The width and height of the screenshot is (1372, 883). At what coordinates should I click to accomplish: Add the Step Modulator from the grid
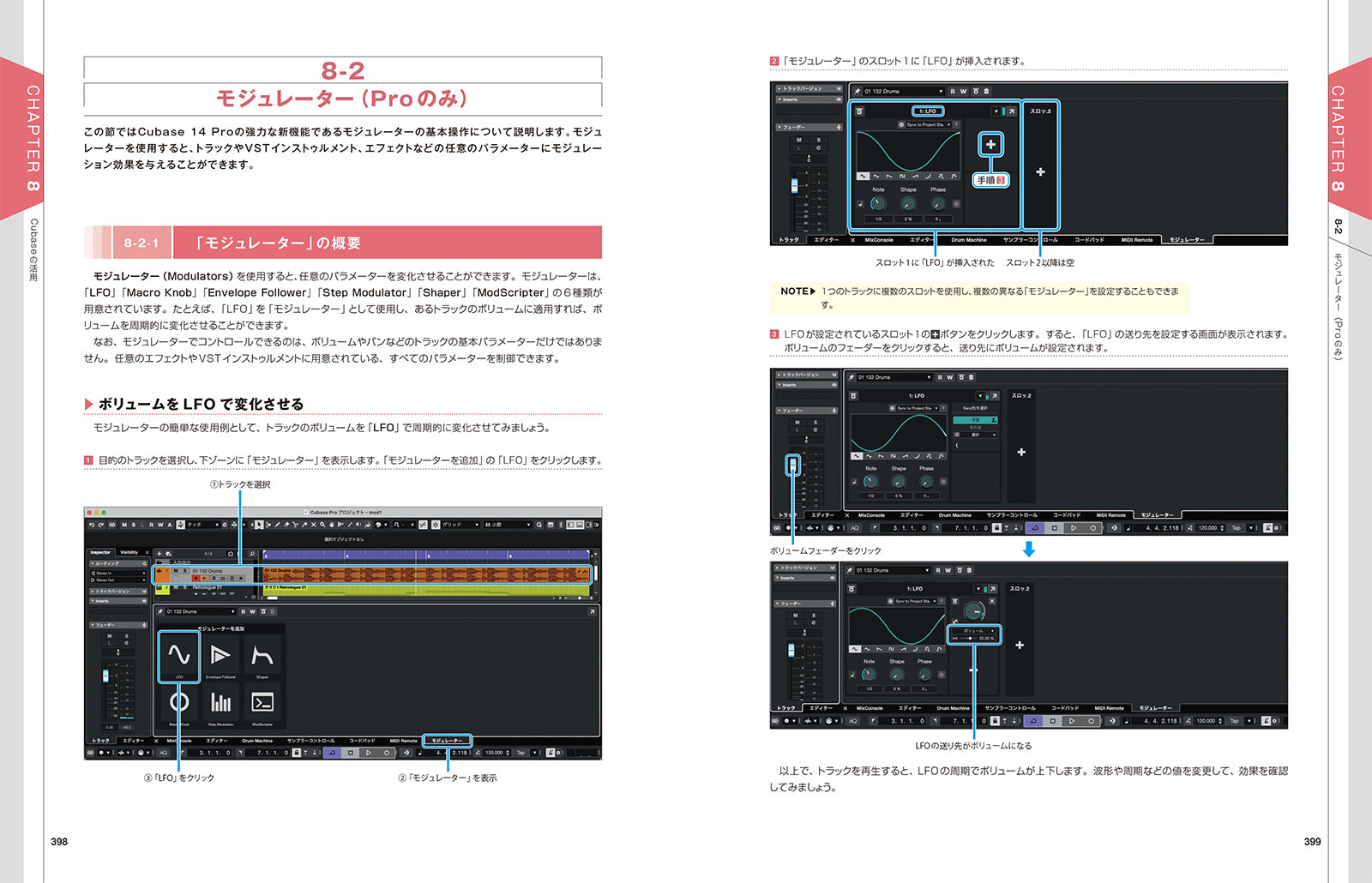[220, 703]
